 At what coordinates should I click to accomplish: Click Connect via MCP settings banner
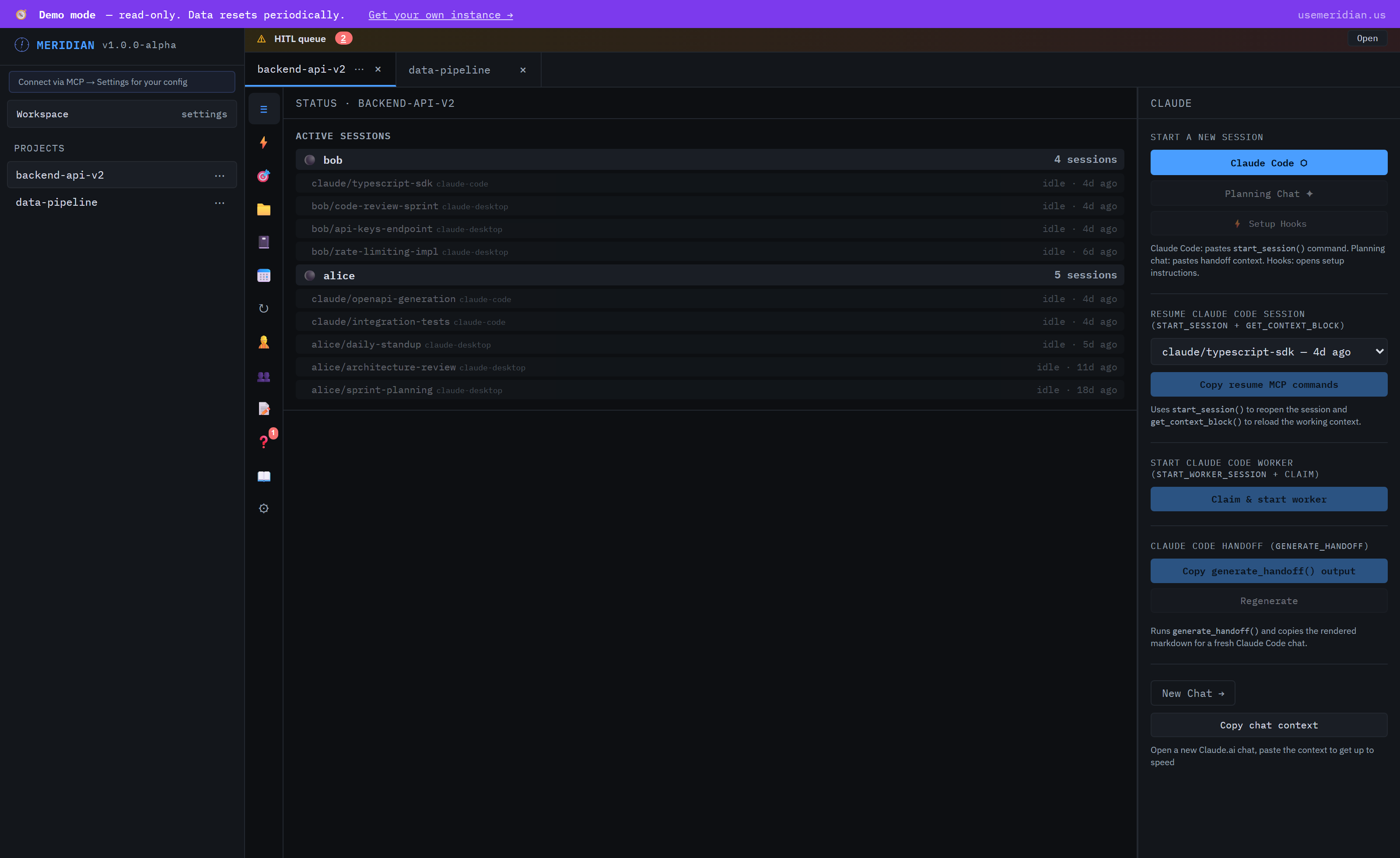pos(122,82)
